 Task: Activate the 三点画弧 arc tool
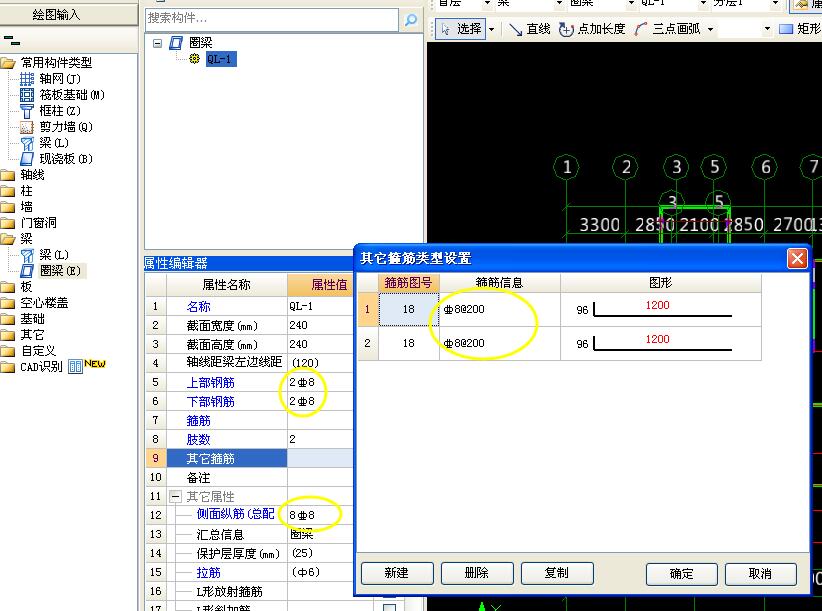tap(667, 29)
